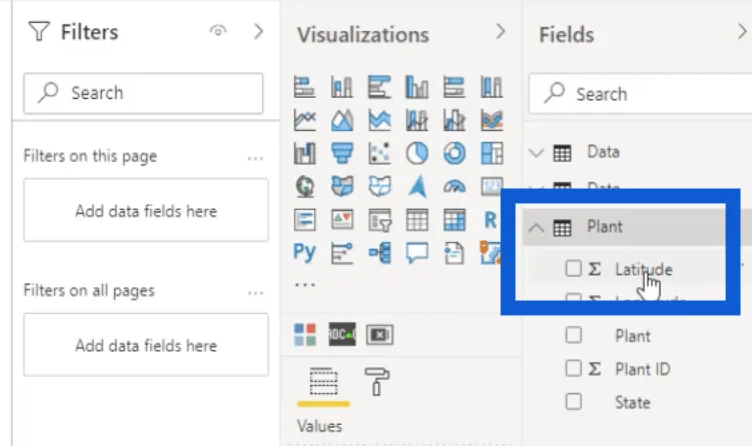Toggle the Filters pane eye icon

pos(218,31)
